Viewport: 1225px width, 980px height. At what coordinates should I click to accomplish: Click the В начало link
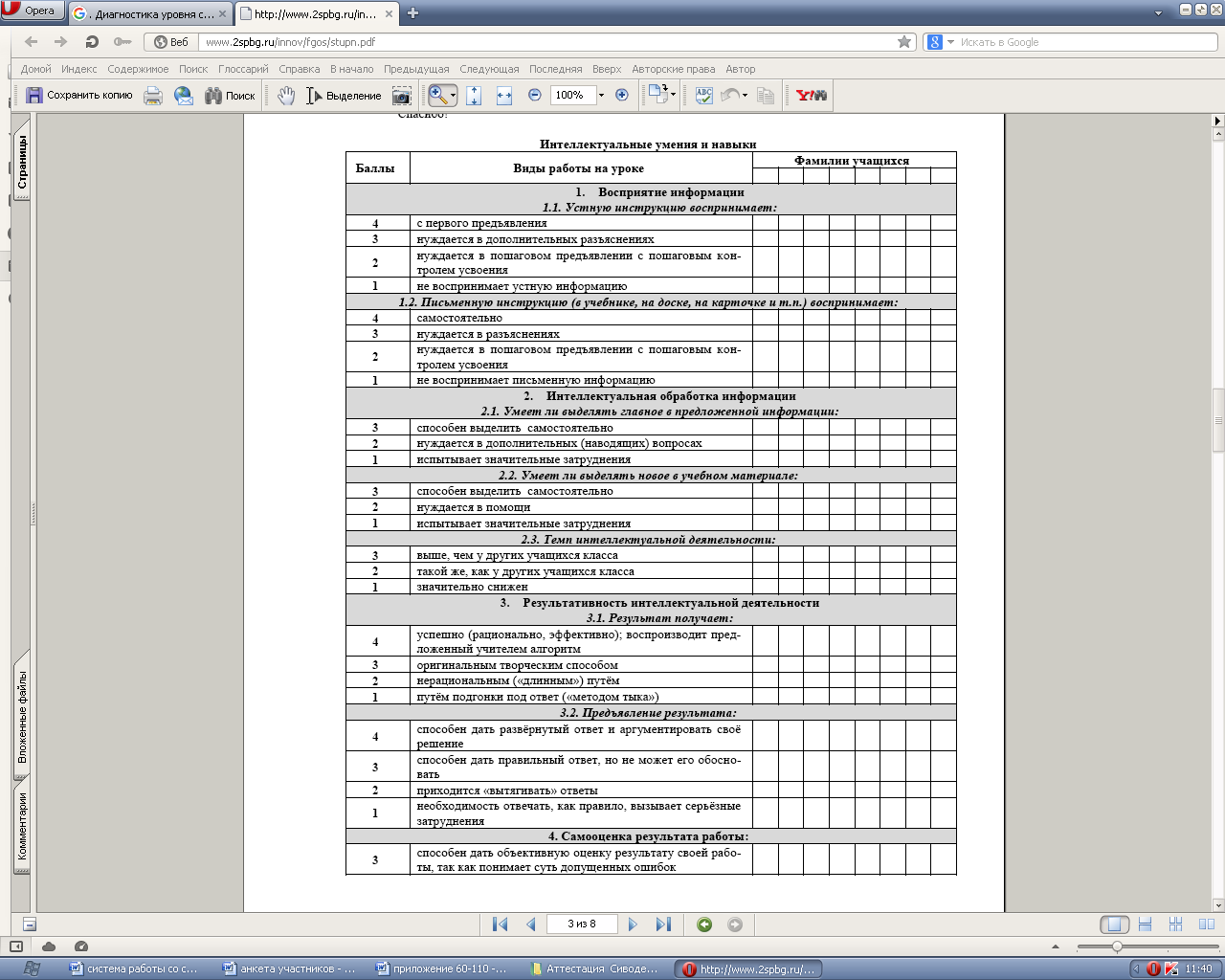352,69
